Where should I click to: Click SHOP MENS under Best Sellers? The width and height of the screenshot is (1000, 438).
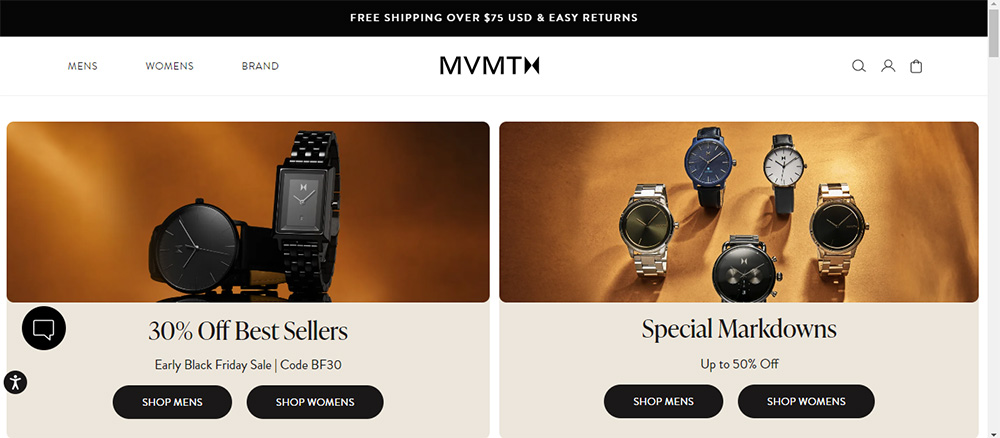click(x=172, y=402)
